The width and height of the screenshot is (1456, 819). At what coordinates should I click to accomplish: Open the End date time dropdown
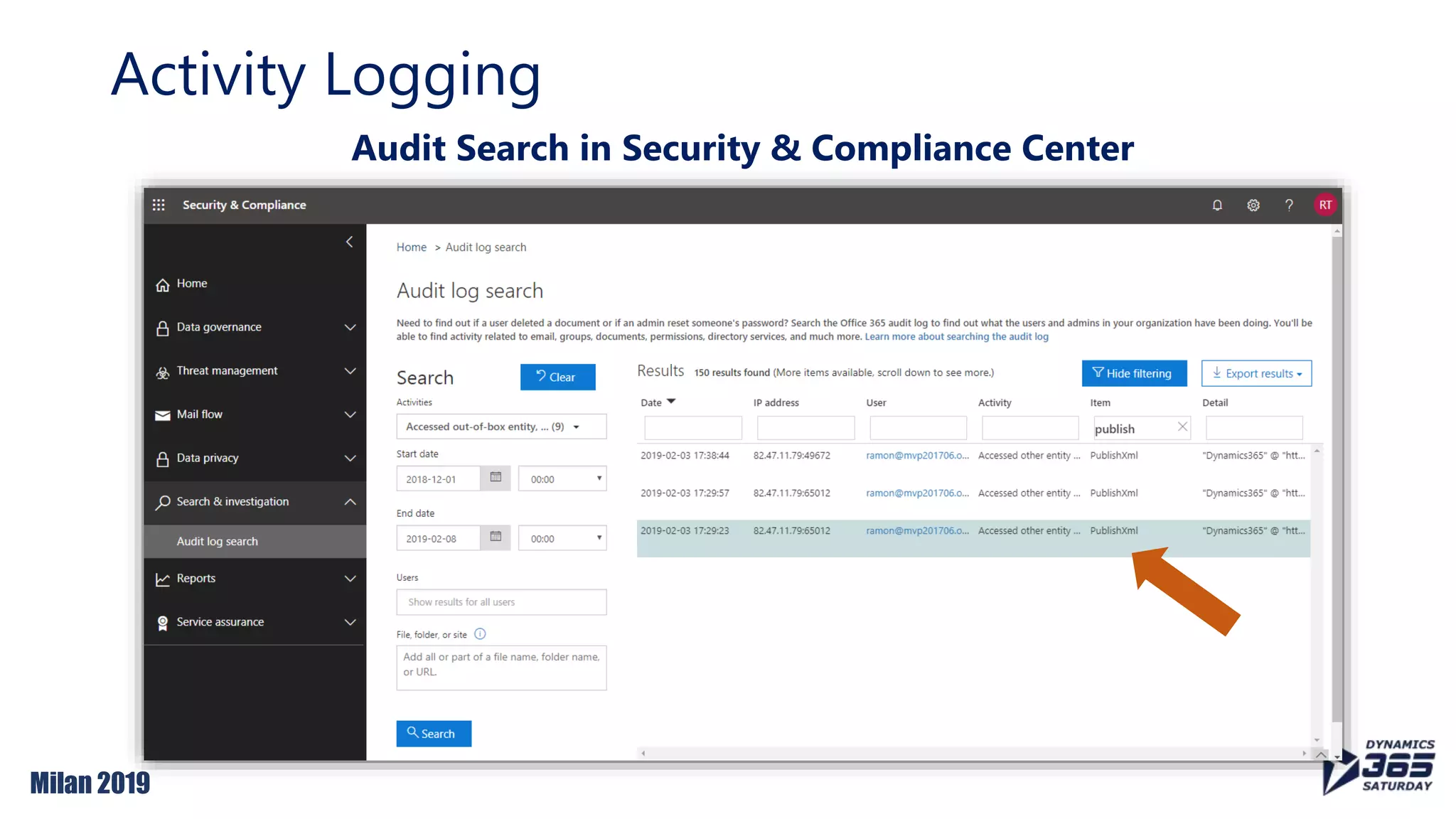point(562,538)
